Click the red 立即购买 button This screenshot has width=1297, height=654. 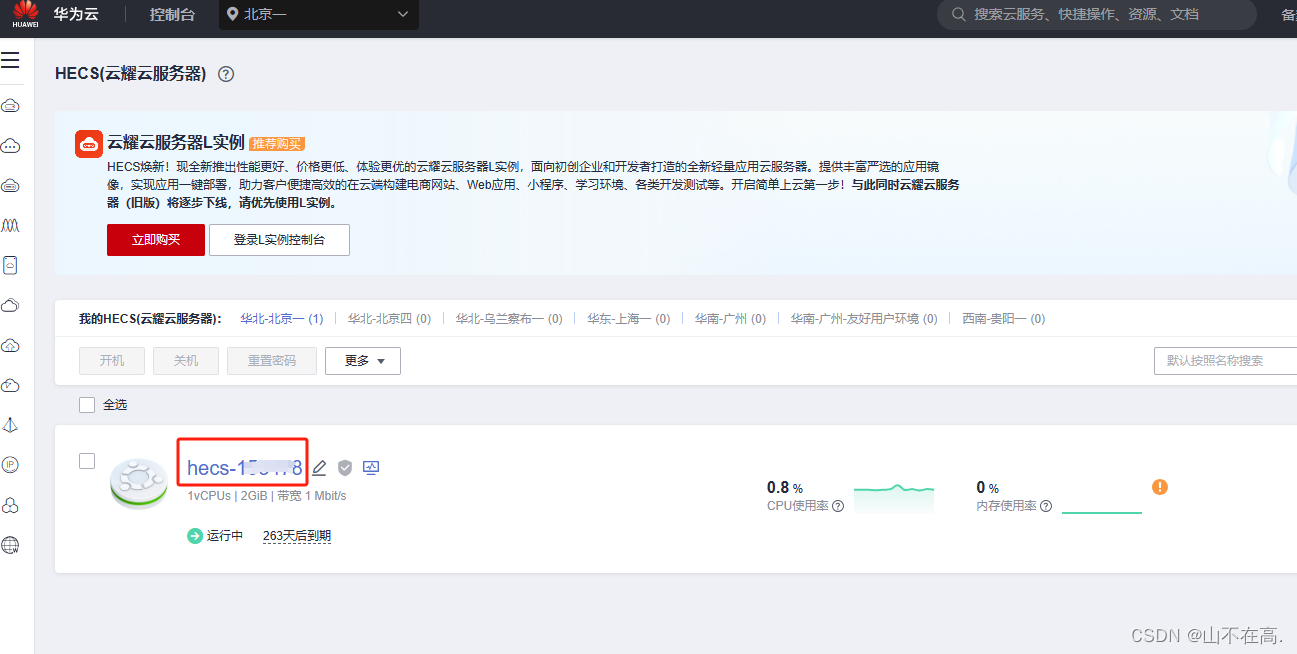(156, 240)
